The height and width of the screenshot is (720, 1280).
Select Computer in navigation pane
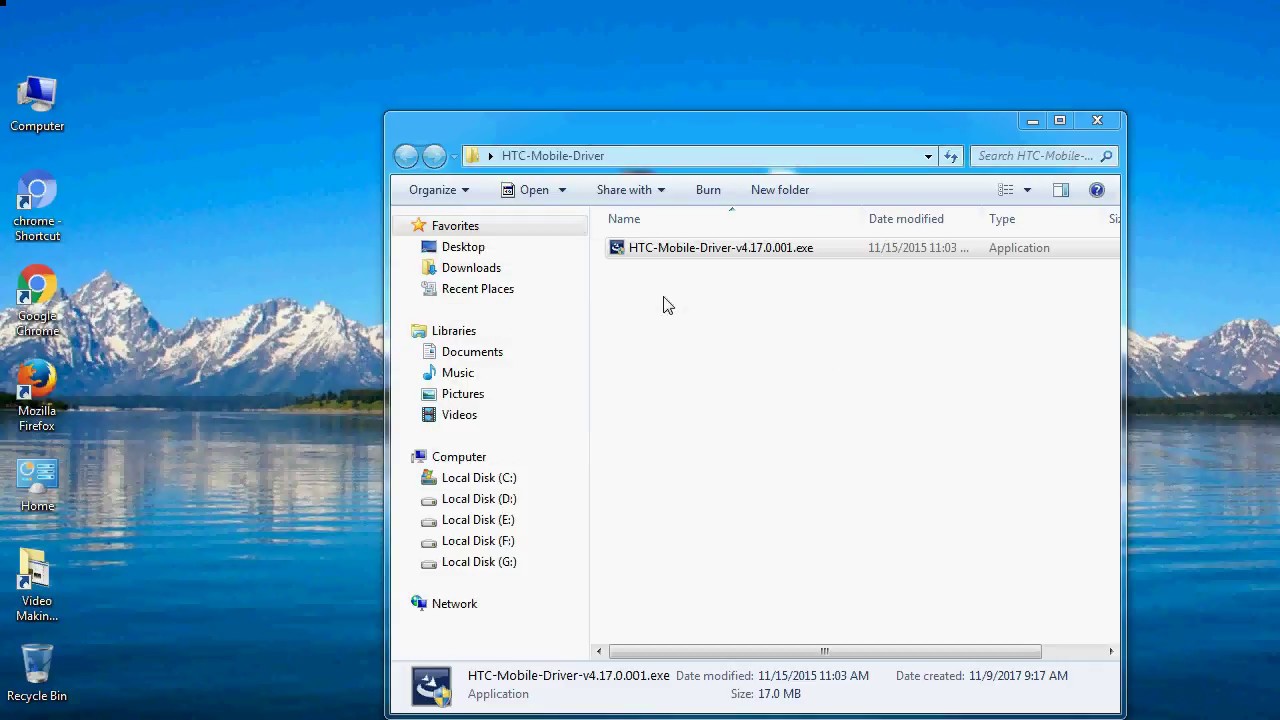click(x=459, y=457)
